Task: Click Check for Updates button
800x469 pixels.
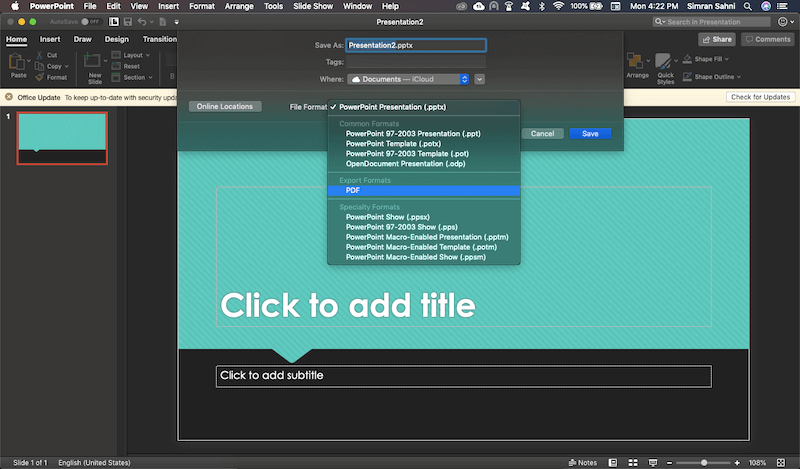Action: pos(760,97)
